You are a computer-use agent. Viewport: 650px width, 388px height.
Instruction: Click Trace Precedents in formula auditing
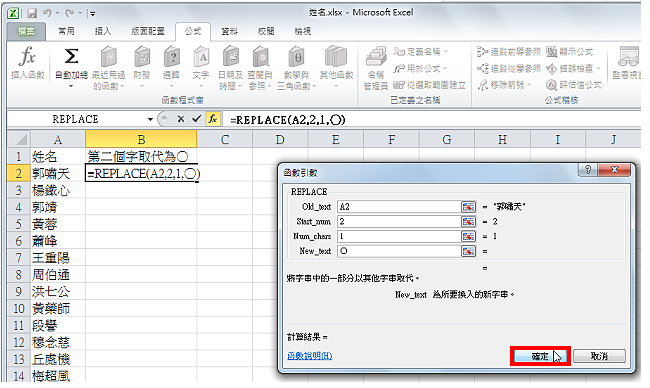click(x=509, y=52)
